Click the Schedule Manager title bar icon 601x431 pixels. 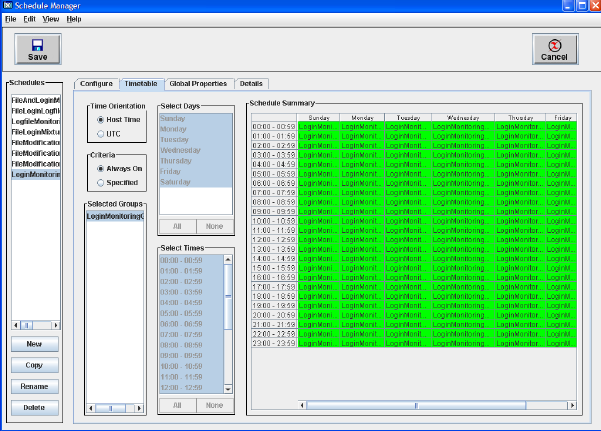(7, 6)
